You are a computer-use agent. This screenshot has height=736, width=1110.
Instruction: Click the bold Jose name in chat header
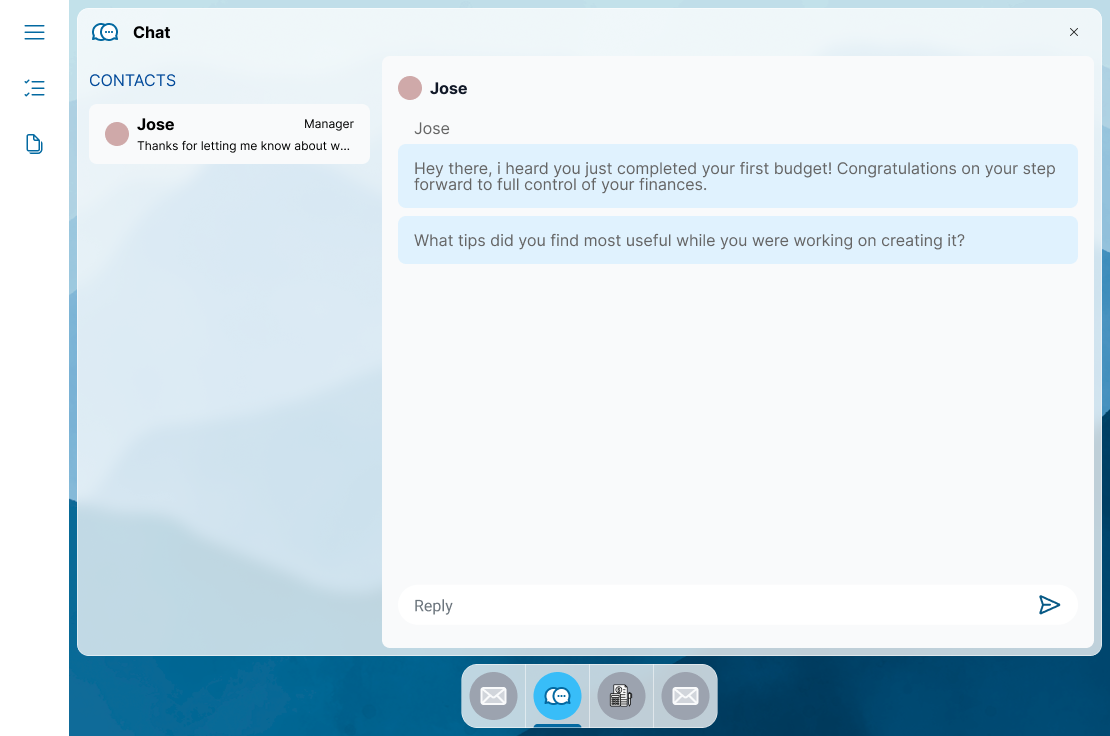pos(448,88)
